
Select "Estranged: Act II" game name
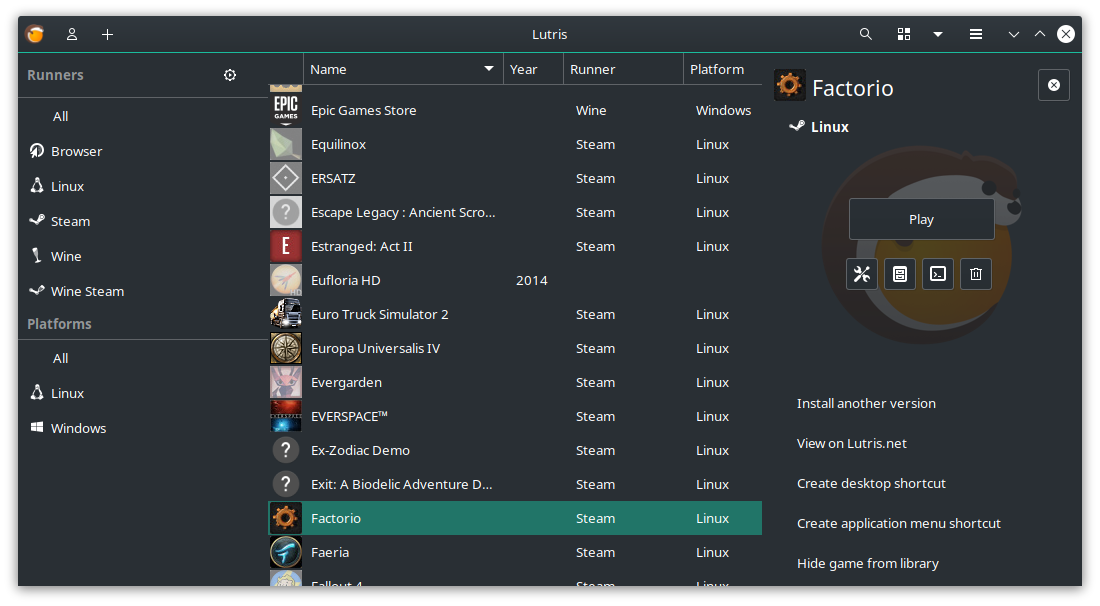click(x=361, y=247)
